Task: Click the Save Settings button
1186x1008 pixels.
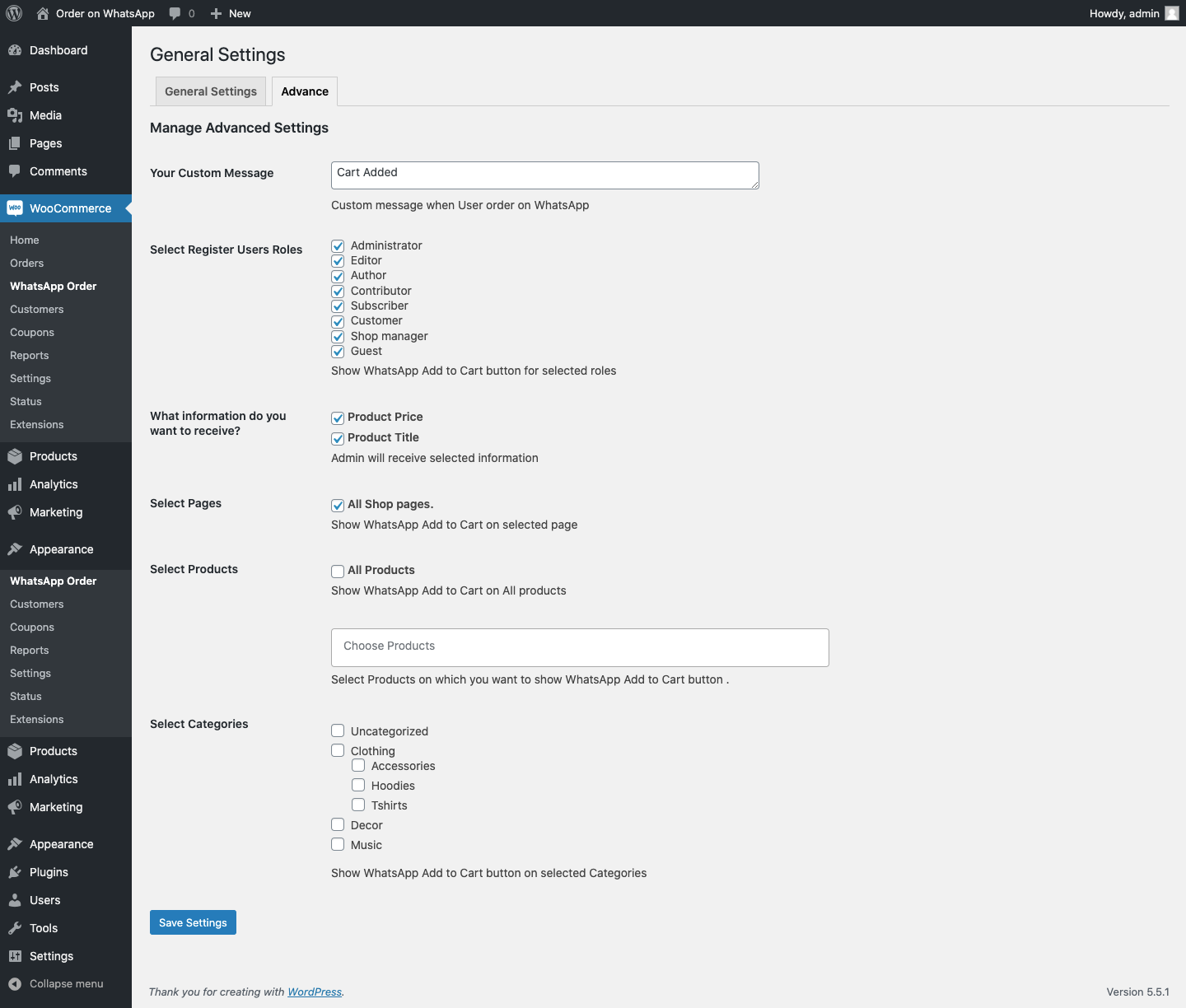Action: coord(193,922)
